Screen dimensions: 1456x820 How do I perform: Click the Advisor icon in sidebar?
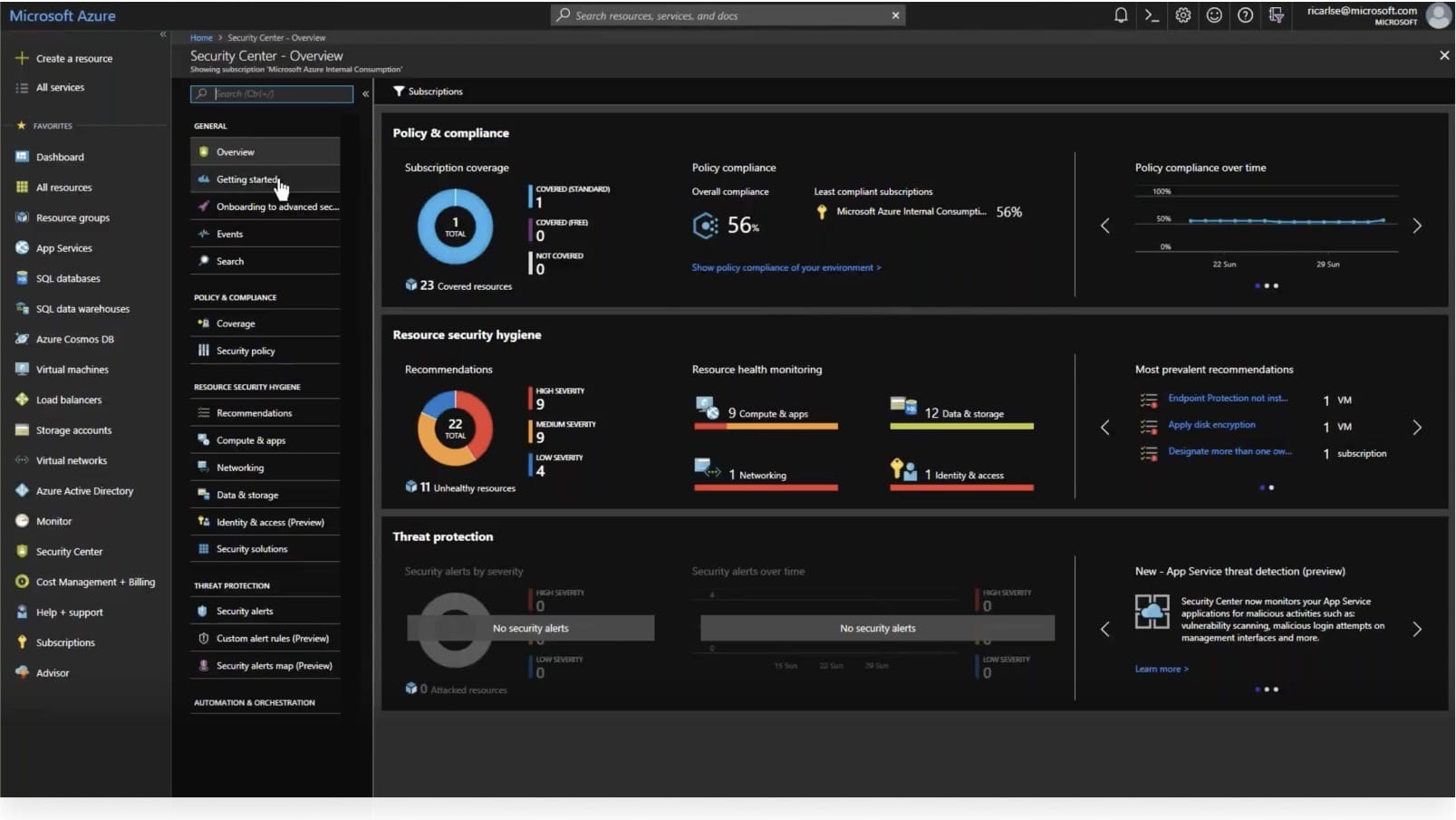[22, 673]
